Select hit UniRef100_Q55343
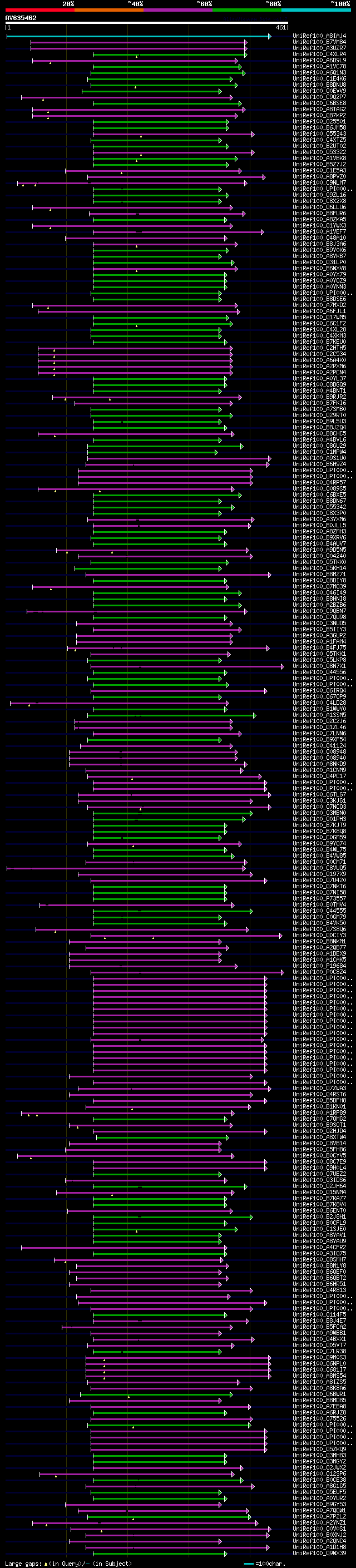Image resolution: width=356 pixels, height=1568 pixels. coord(319,134)
